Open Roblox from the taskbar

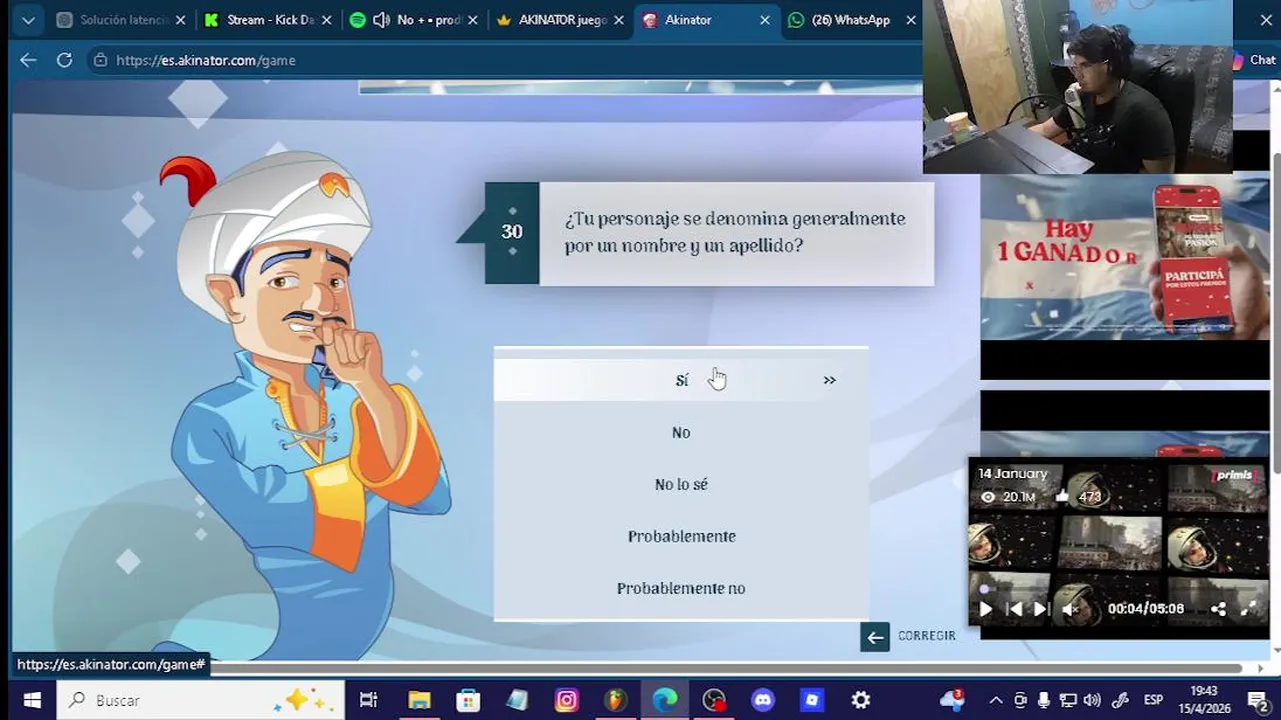click(x=812, y=700)
